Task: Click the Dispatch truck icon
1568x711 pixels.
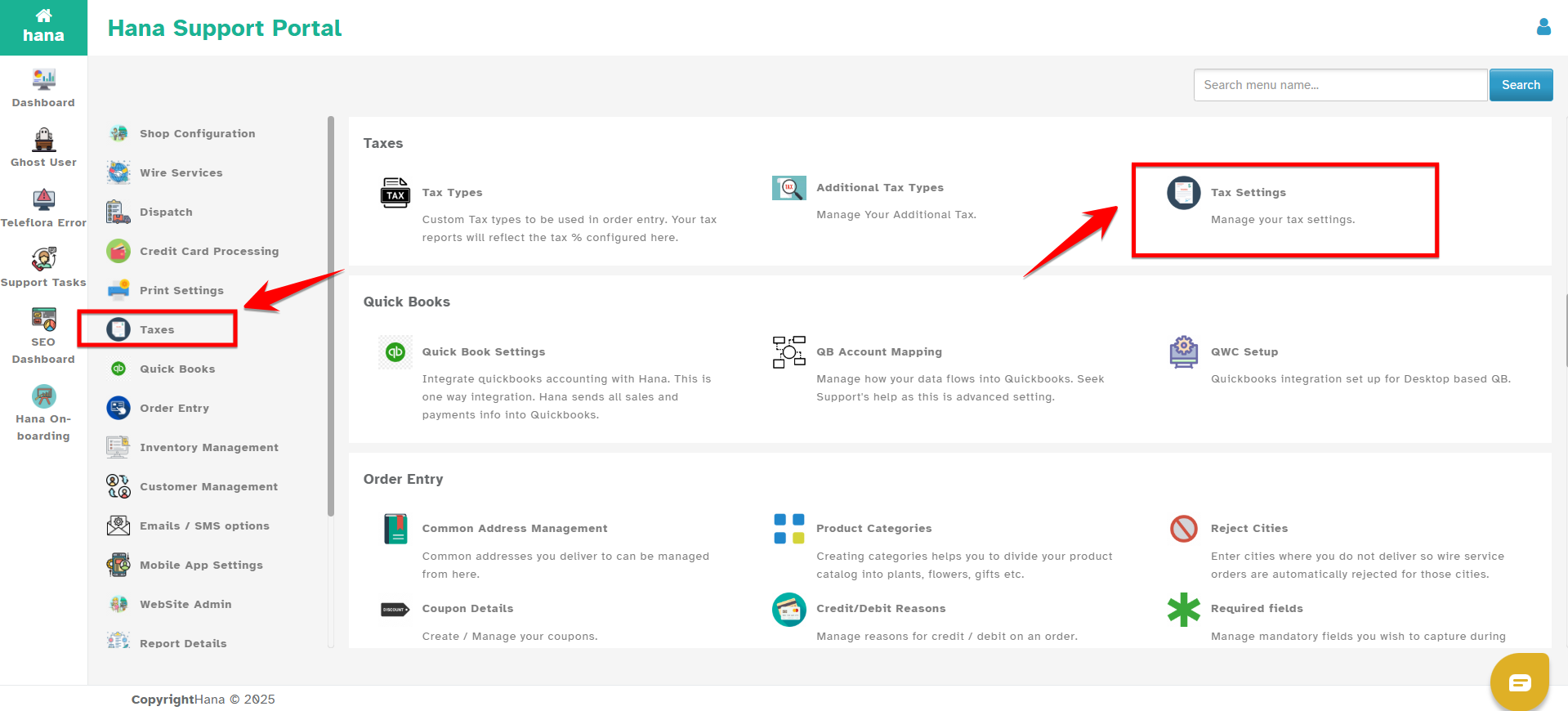Action: 118,212
